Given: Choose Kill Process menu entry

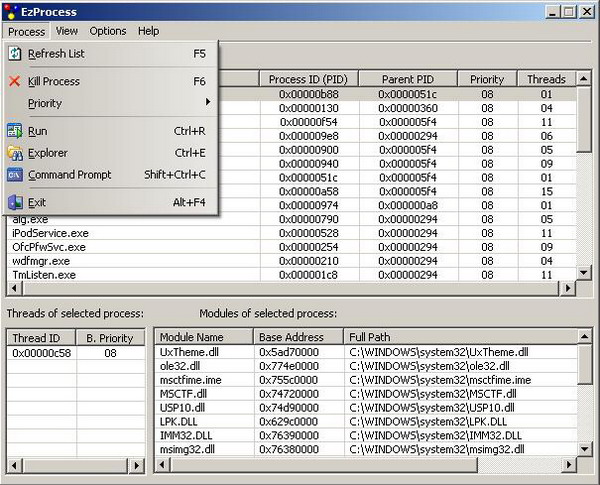Looking at the screenshot, I should click(111, 81).
